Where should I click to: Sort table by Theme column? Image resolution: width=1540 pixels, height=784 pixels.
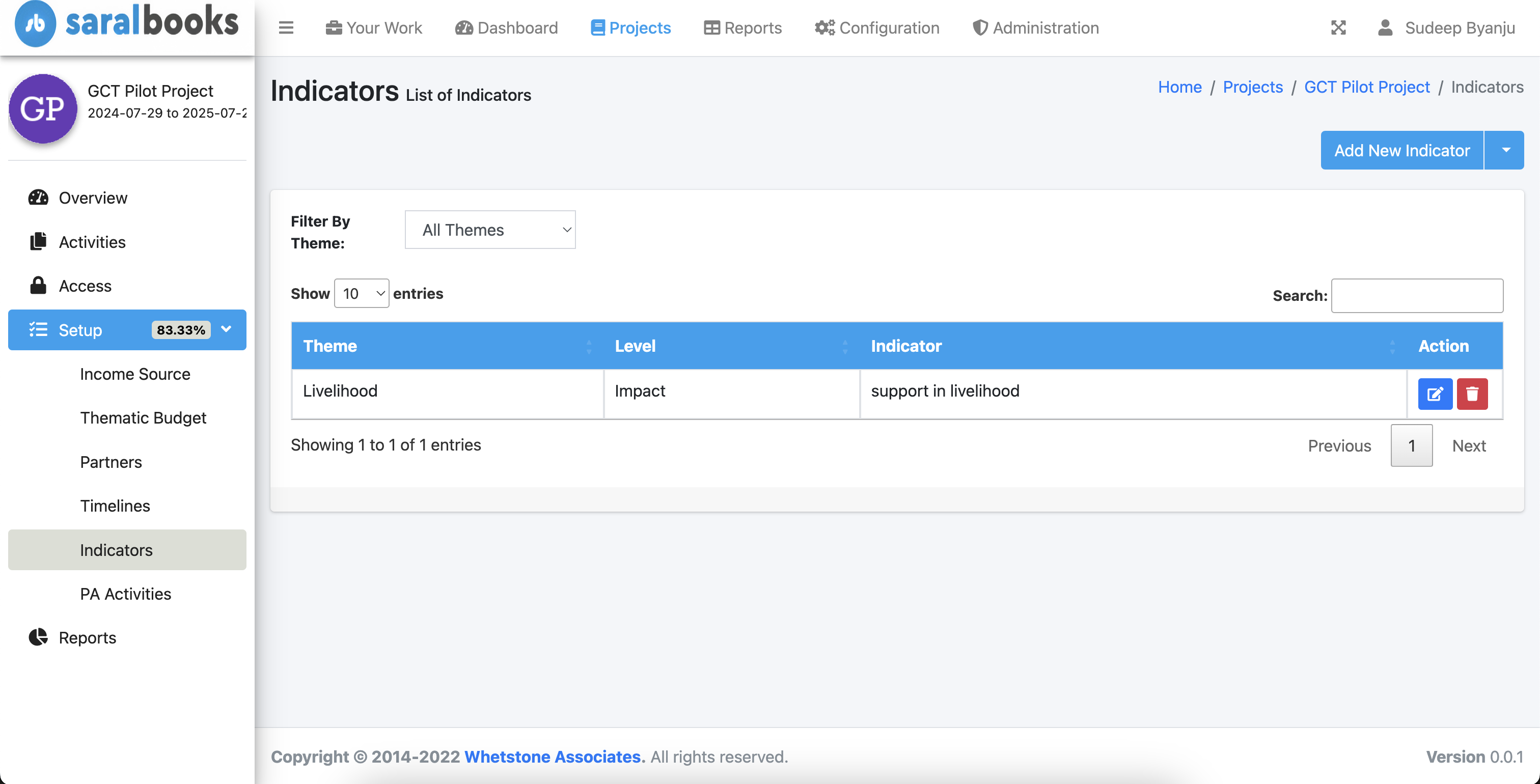click(447, 345)
